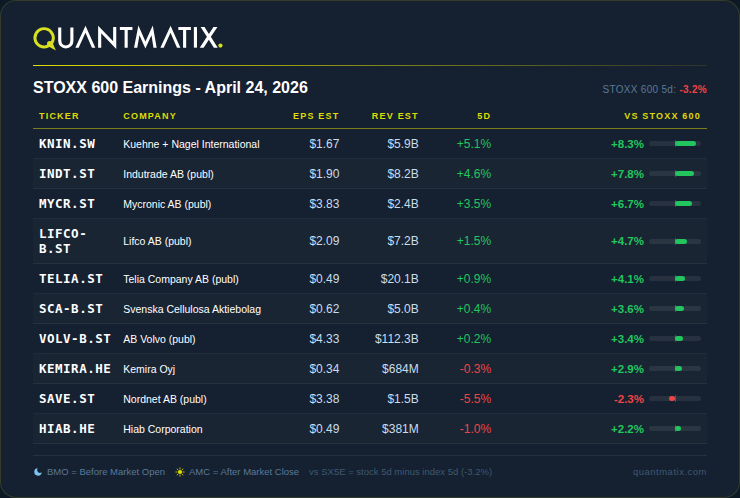Sort by REV EST column header
740x498 pixels.
click(395, 116)
